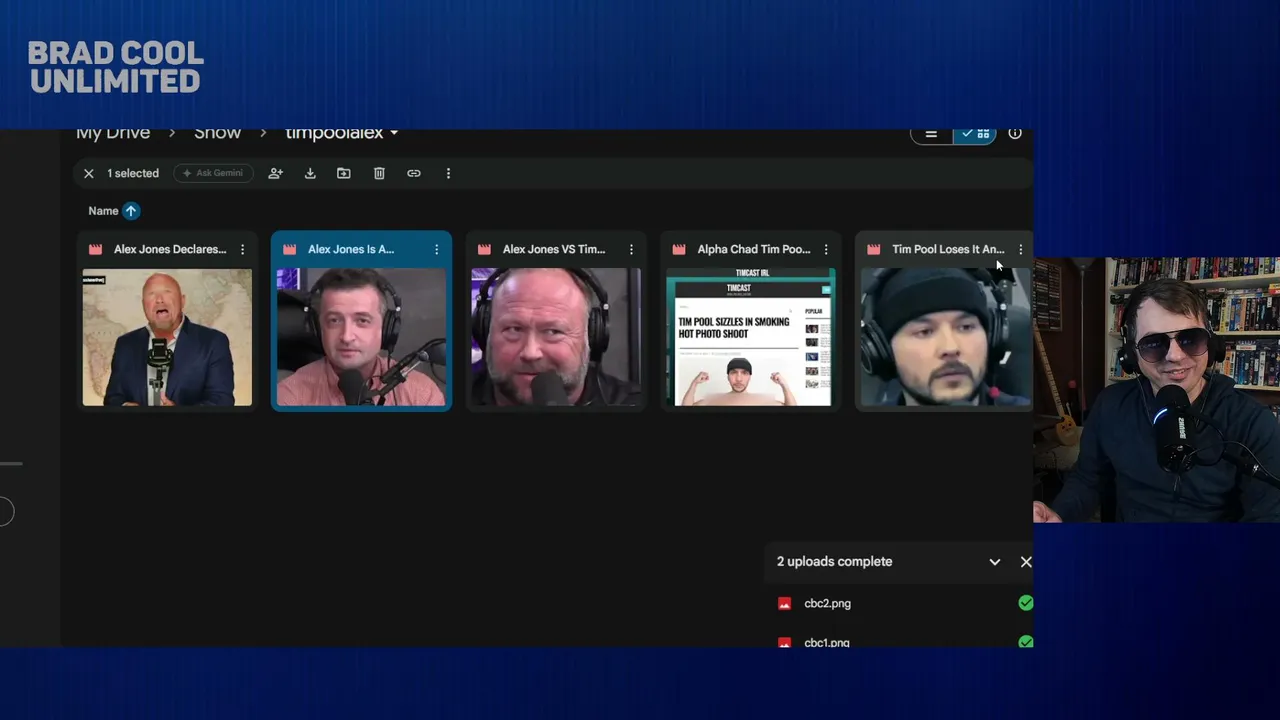Open options for Alex Jones Is A video
This screenshot has height=720, width=1280.
pos(436,250)
